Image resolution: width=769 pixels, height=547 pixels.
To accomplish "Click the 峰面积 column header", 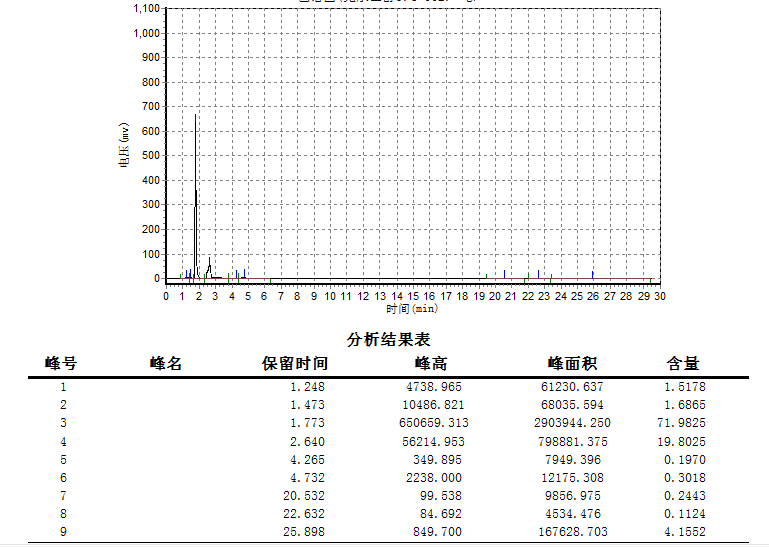I will pos(572,364).
